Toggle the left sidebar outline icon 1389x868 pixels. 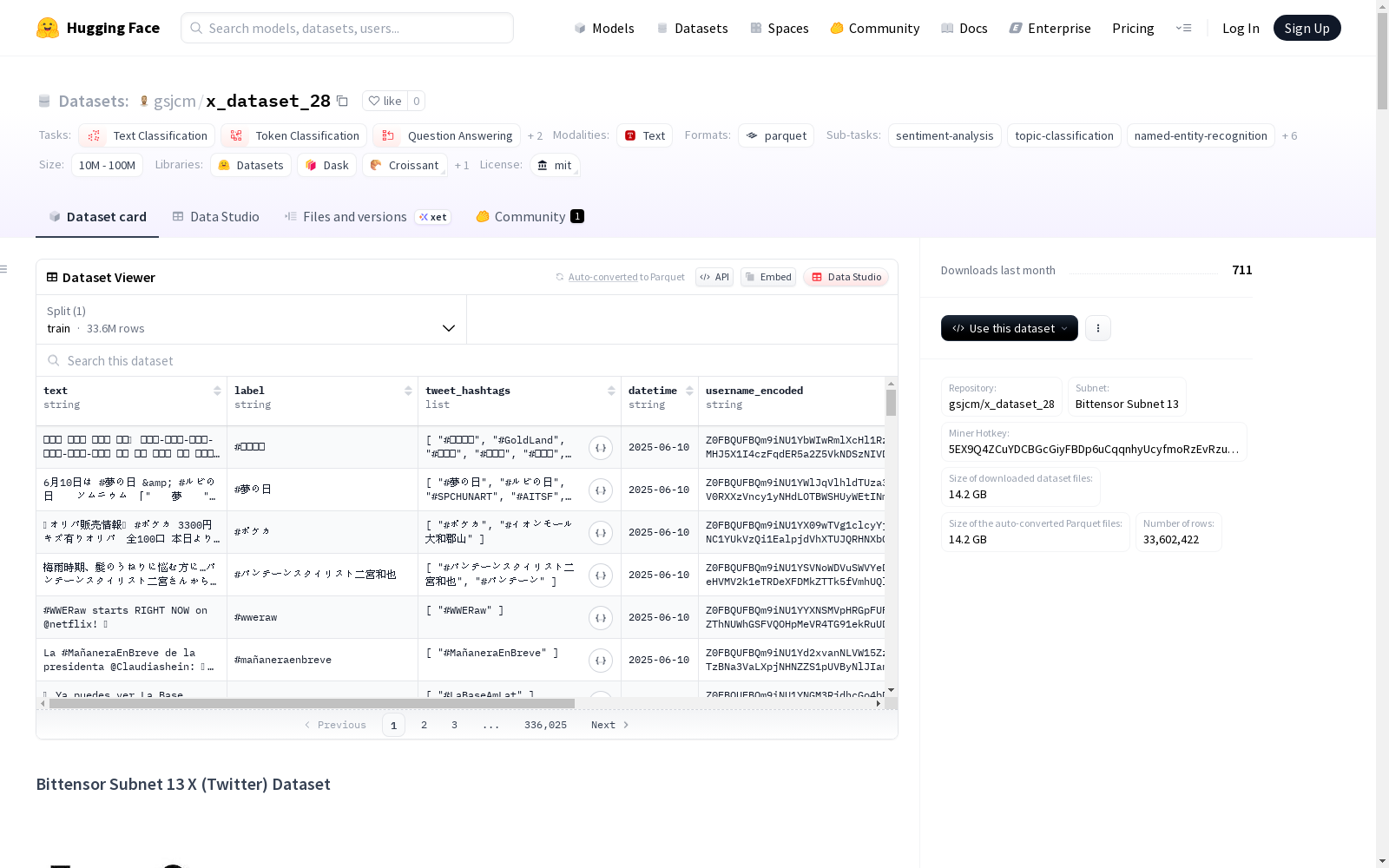[x=3, y=269]
